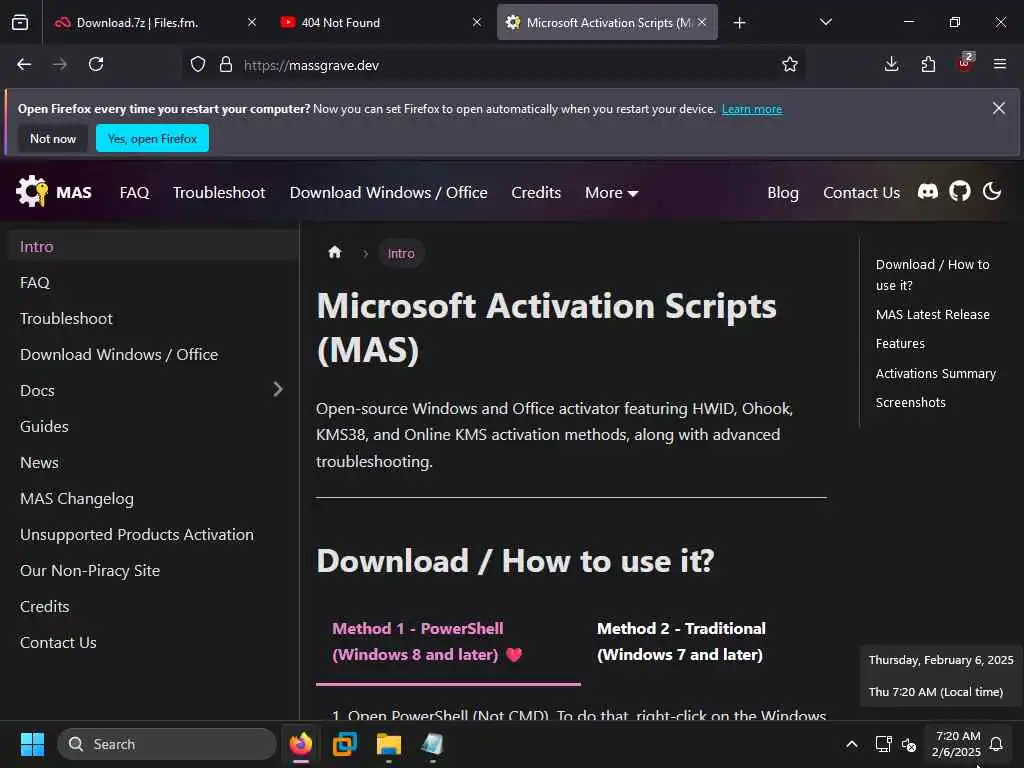This screenshot has height=768, width=1024.
Task: Show hidden system tray icons
Action: pyautogui.click(x=852, y=744)
